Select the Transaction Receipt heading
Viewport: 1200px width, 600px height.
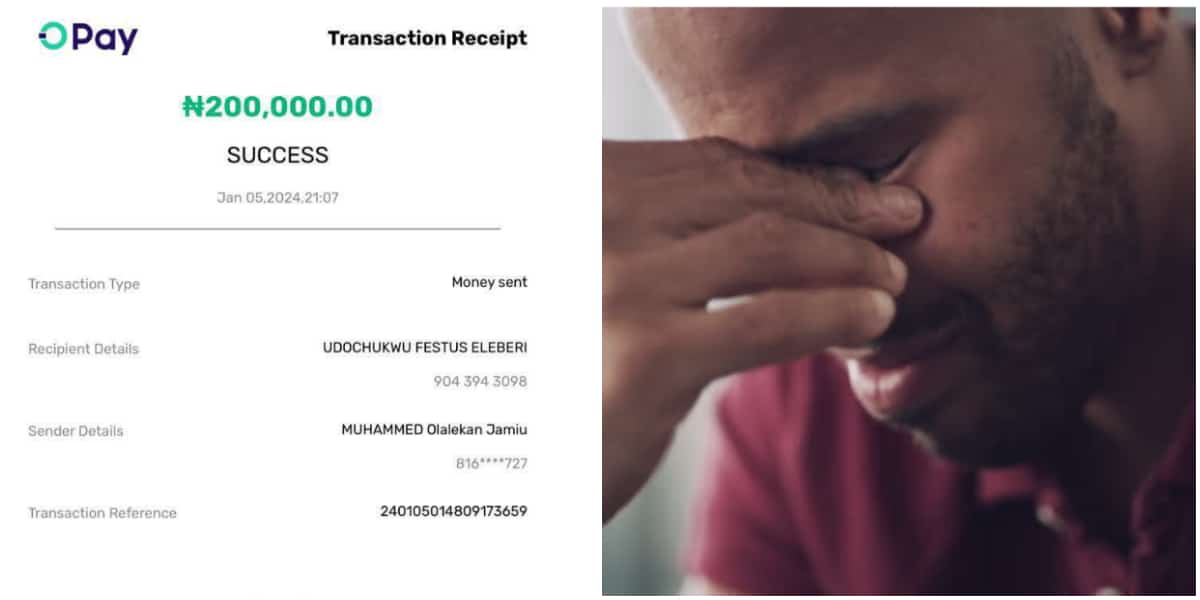tap(427, 38)
